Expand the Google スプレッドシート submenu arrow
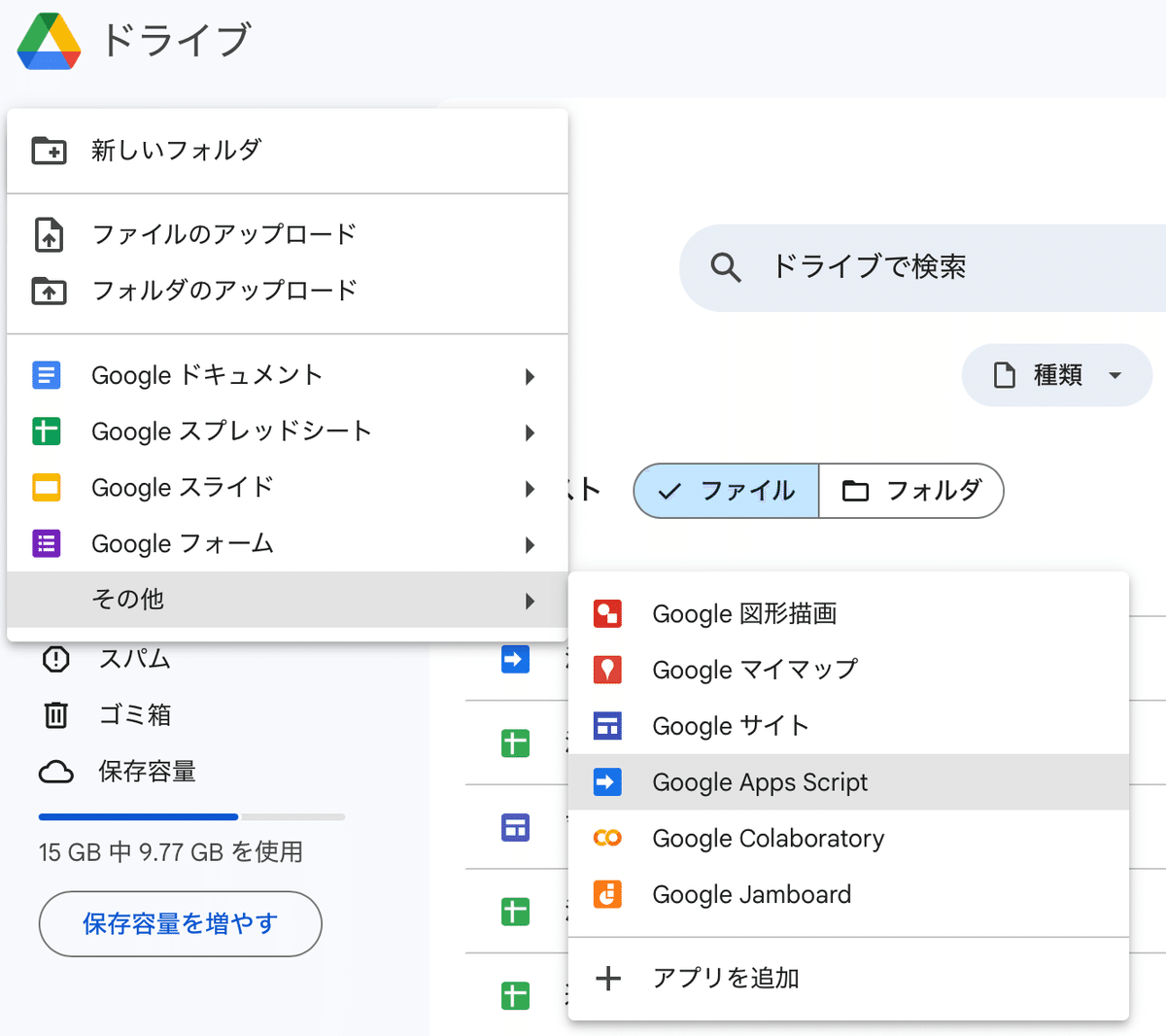This screenshot has height=1036, width=1166. click(530, 432)
